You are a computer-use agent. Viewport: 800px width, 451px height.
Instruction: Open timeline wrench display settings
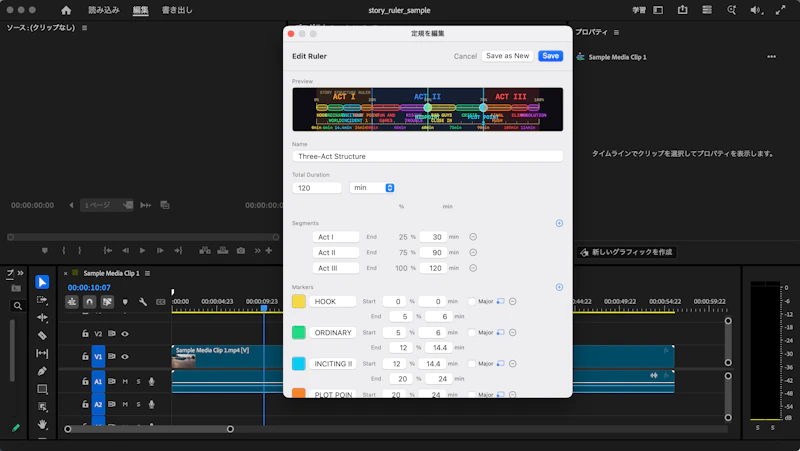tap(143, 302)
